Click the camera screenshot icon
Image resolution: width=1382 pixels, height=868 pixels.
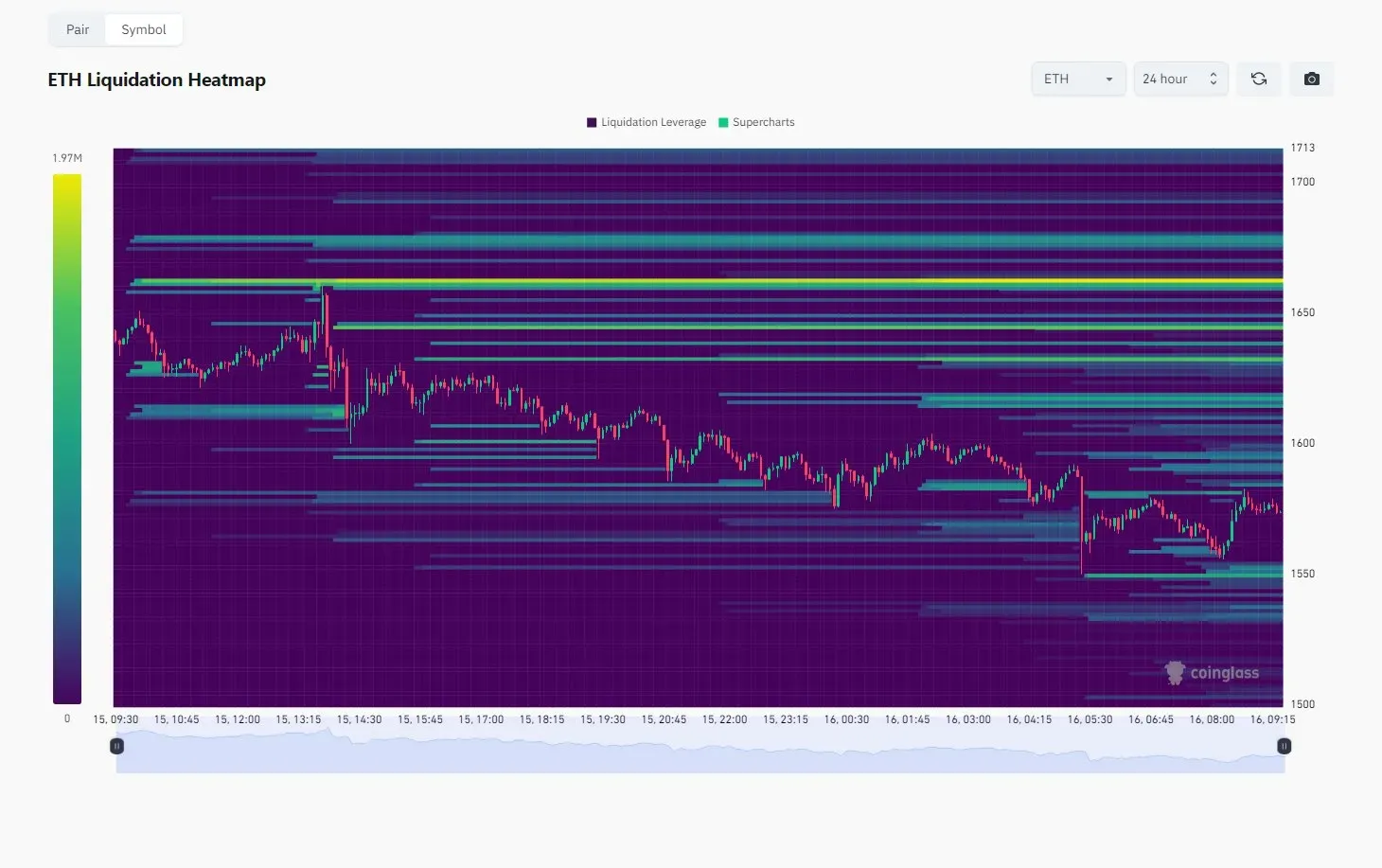click(x=1311, y=80)
